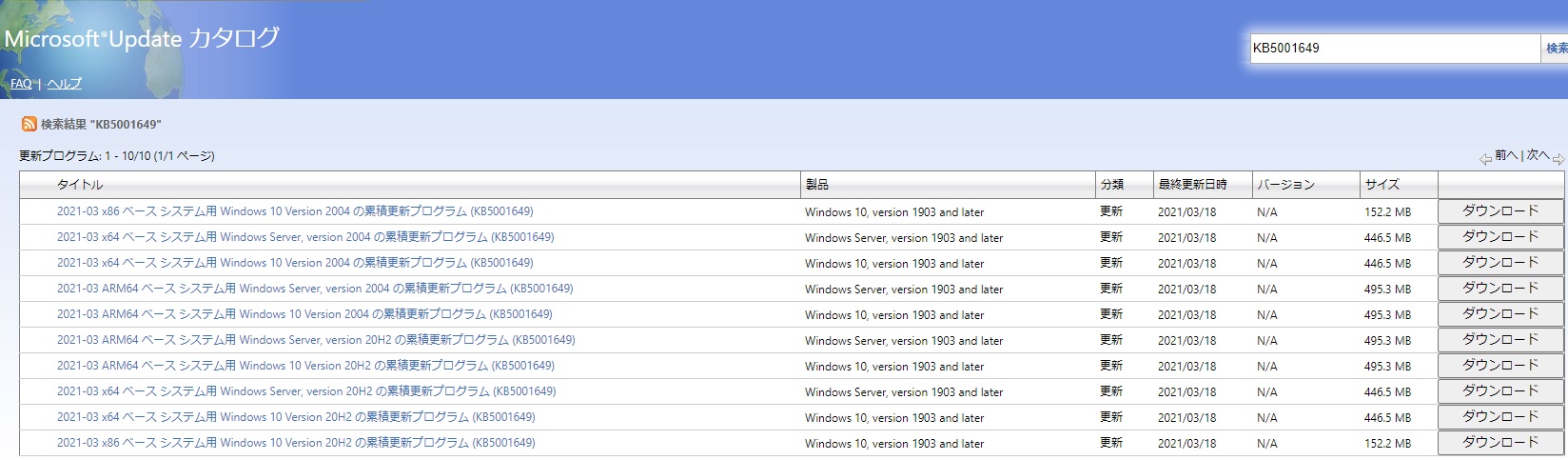Download the x86 Windows 10 Version 20H2 update
The width and height of the screenshot is (1568, 460).
(1500, 443)
